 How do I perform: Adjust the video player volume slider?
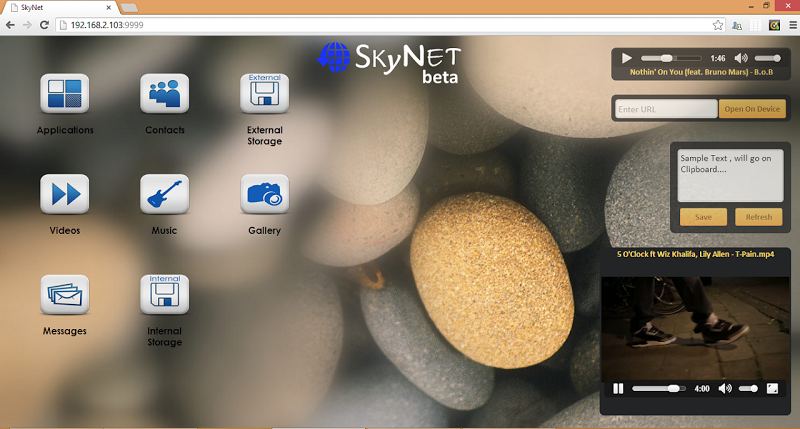pos(748,389)
